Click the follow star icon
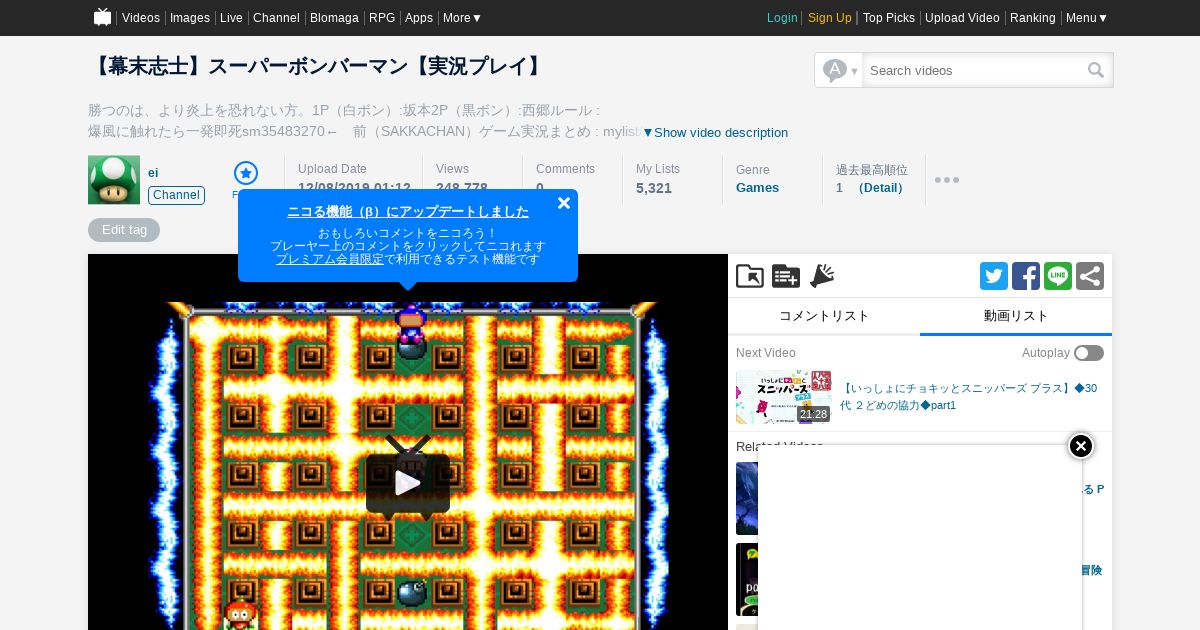 (246, 173)
